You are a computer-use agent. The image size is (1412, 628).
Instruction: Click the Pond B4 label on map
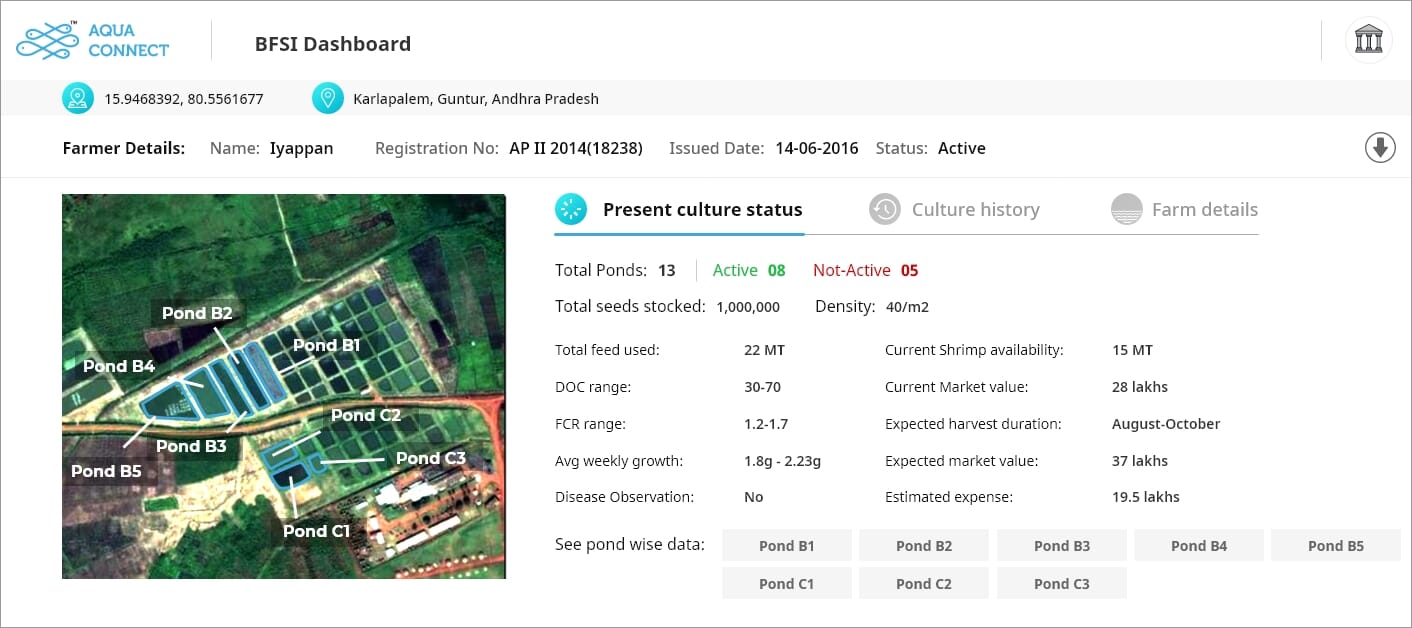click(x=119, y=366)
